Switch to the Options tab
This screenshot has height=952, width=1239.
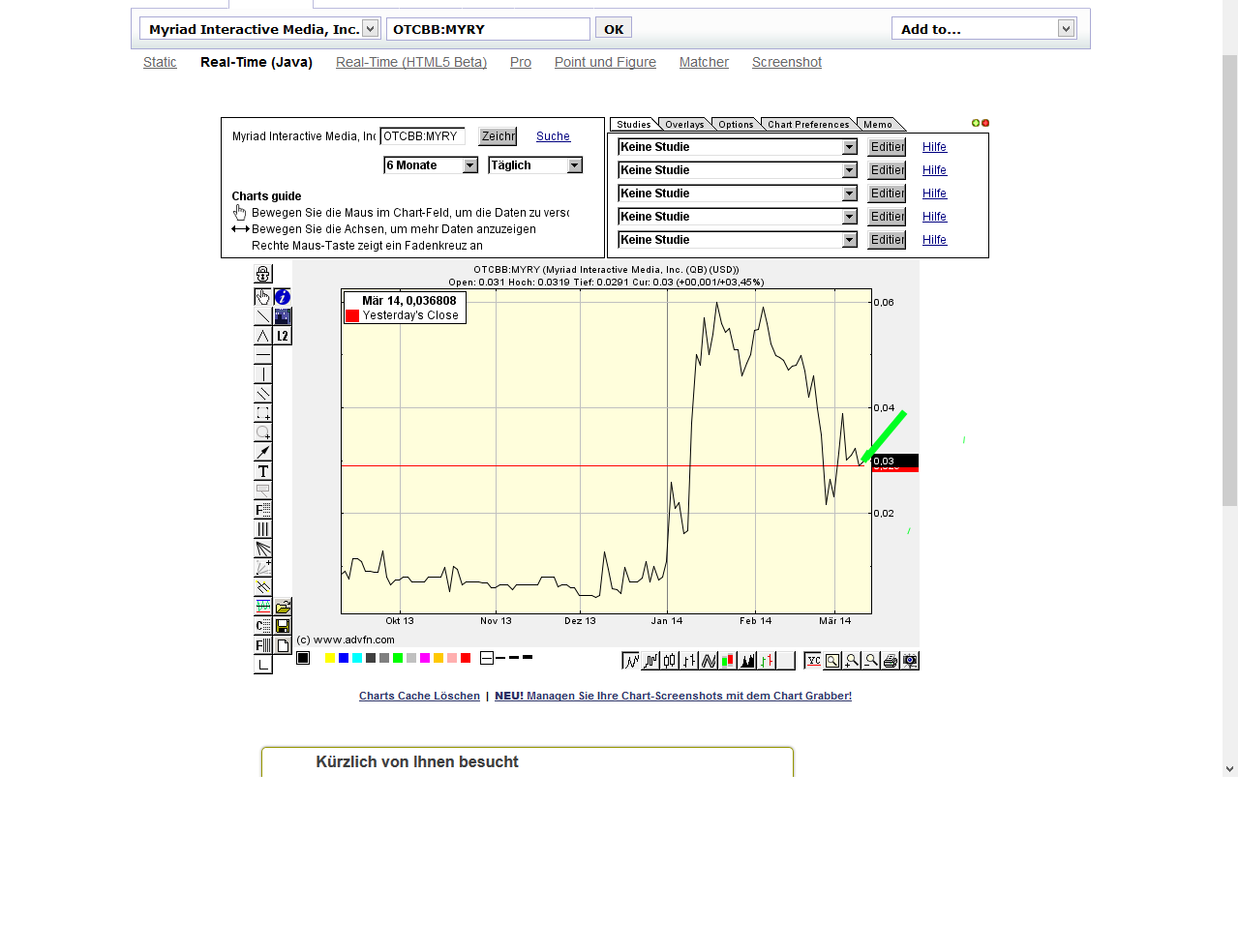tap(736, 125)
